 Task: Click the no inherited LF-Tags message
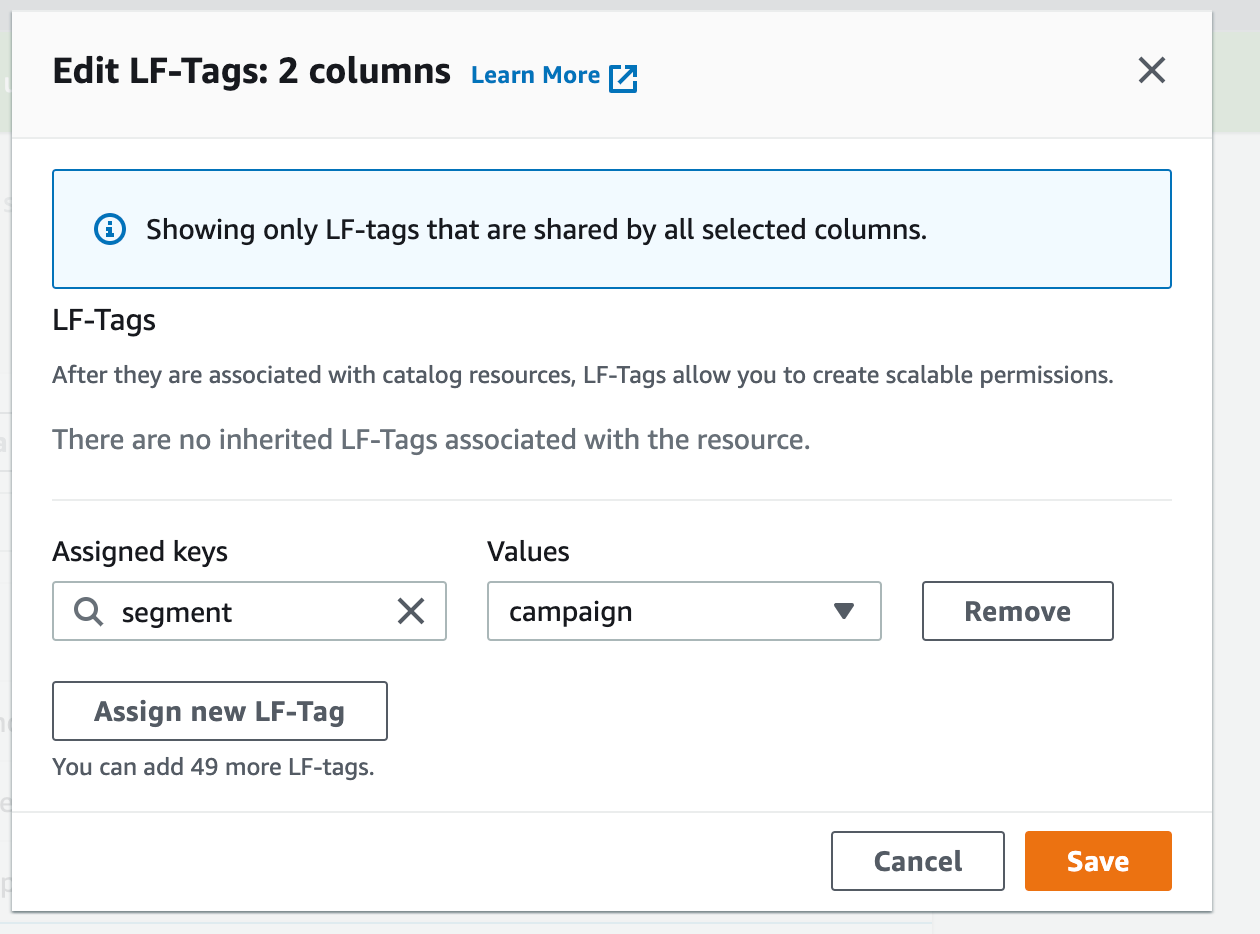tap(431, 439)
